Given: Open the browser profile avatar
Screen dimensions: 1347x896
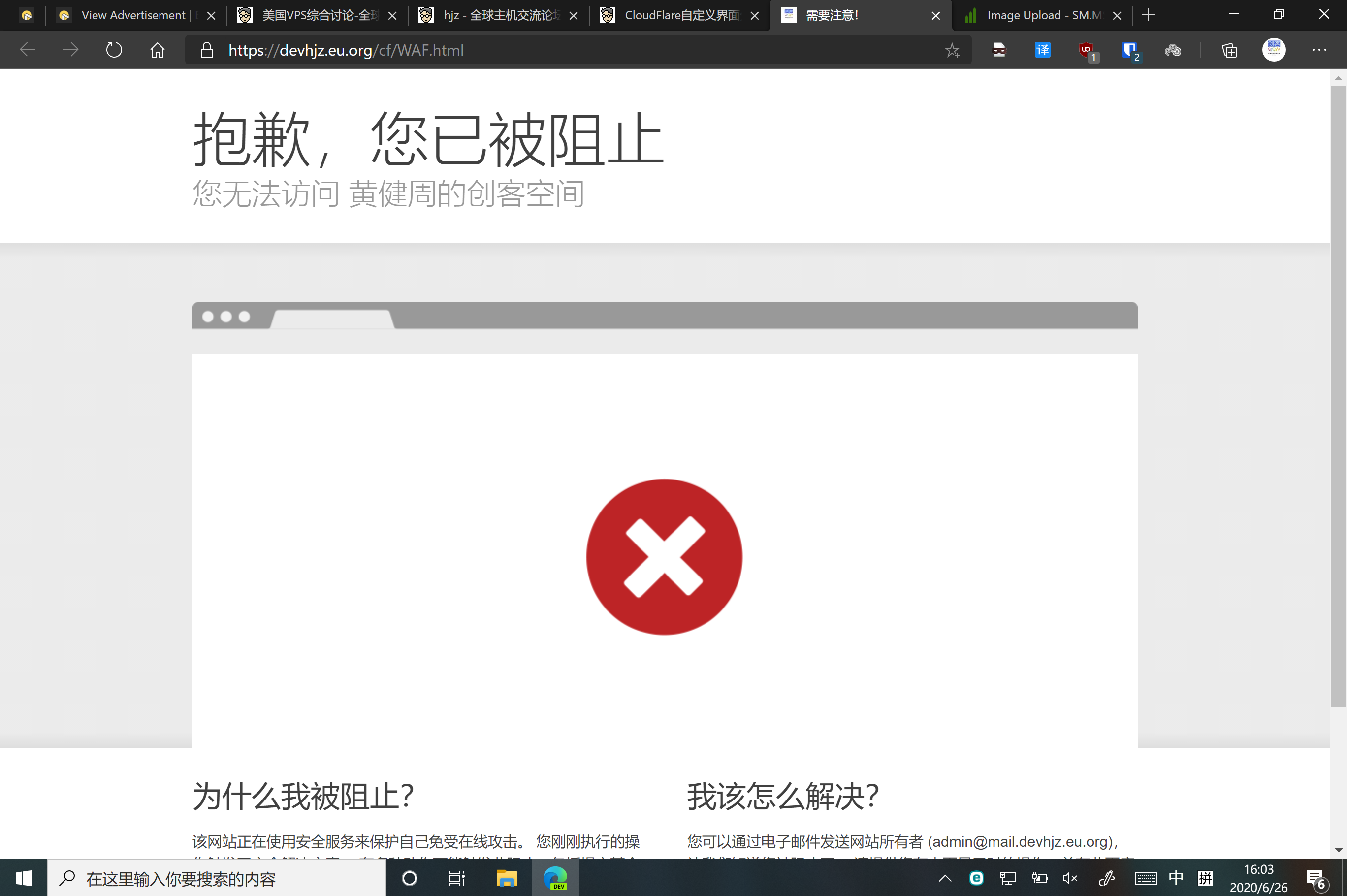Looking at the screenshot, I should (1274, 50).
